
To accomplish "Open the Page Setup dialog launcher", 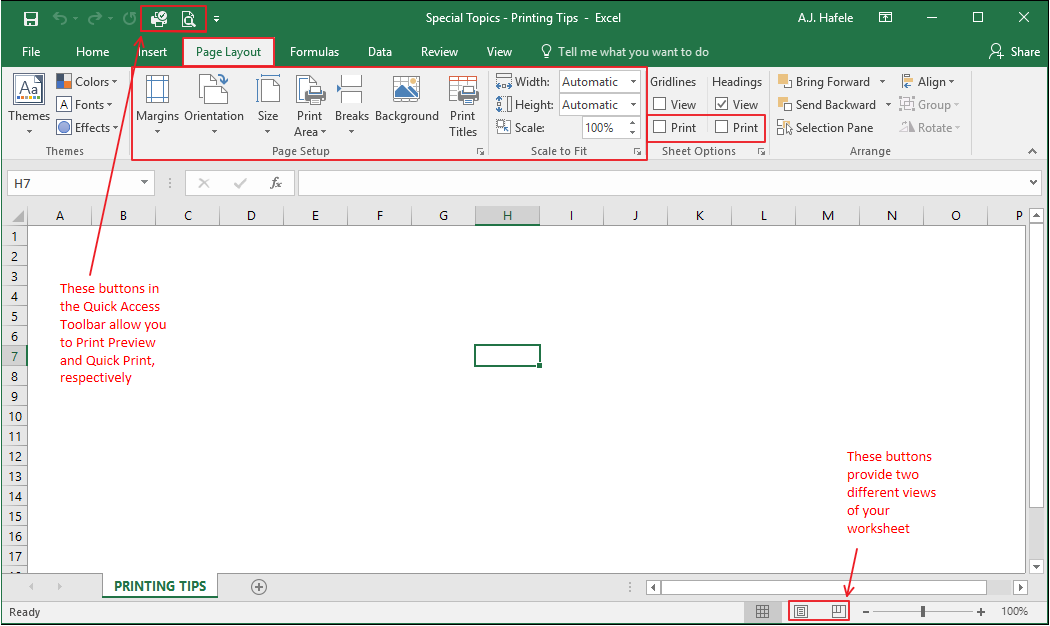I will tap(480, 152).
